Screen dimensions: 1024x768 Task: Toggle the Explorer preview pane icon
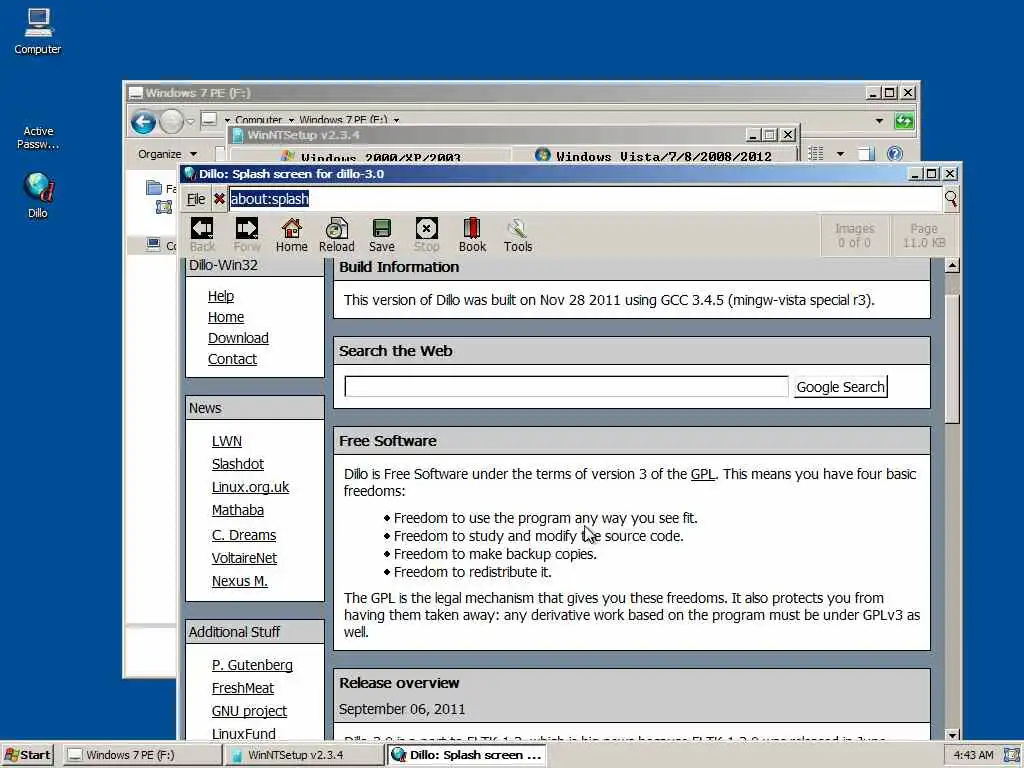(x=867, y=154)
